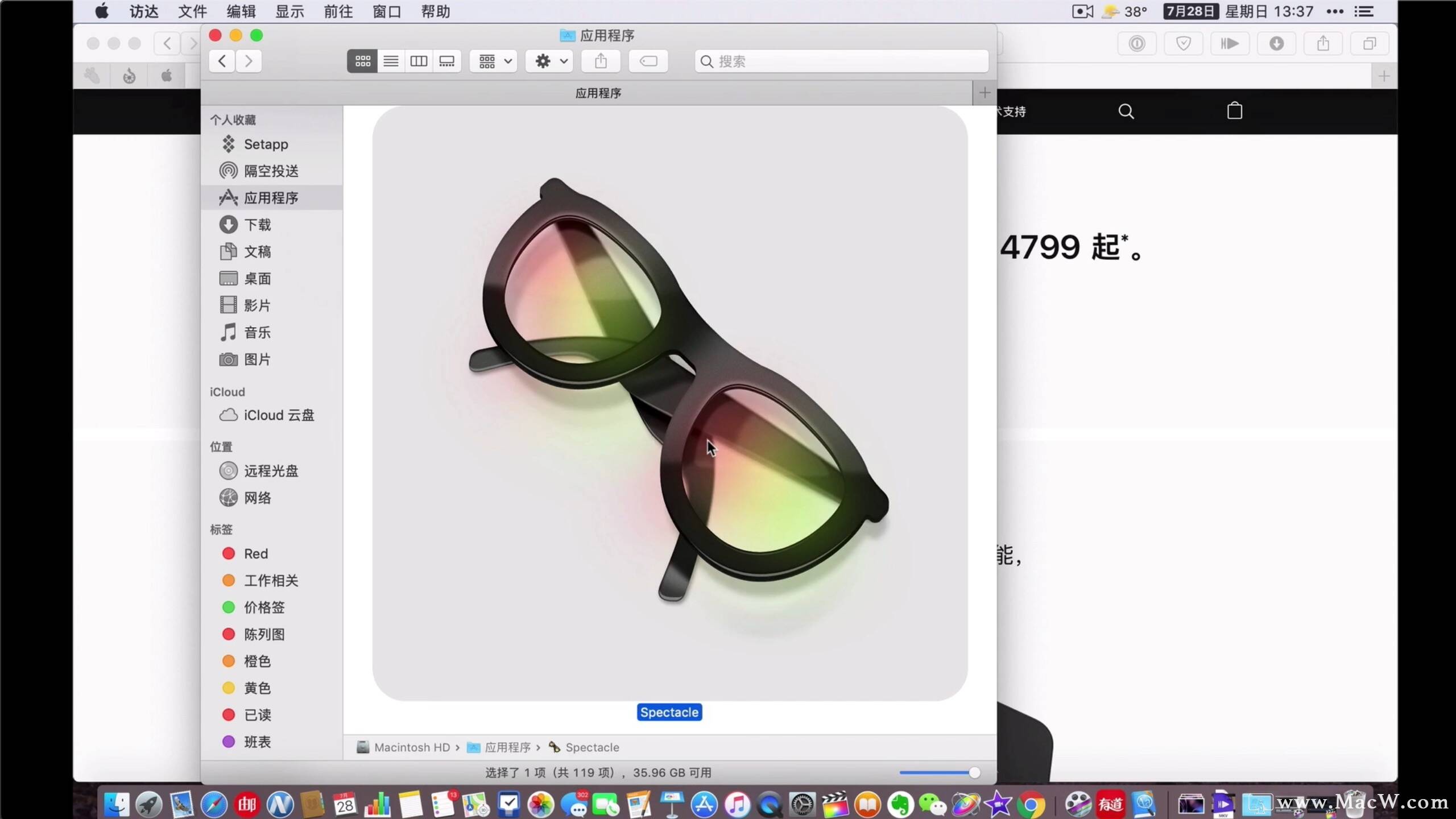Add a new Finder tab
Screen dimensions: 1456x819
[x=985, y=93]
